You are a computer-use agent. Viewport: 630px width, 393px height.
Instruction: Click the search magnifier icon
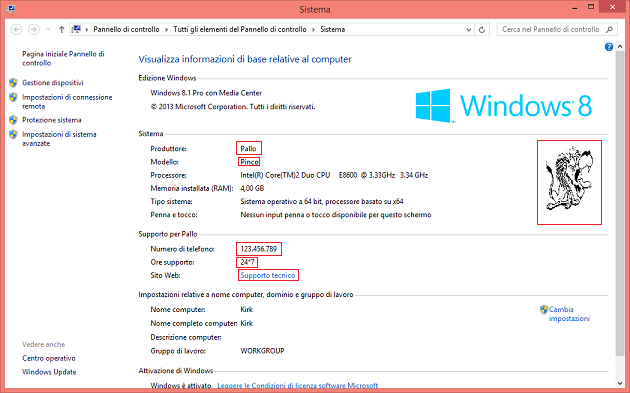[x=610, y=29]
